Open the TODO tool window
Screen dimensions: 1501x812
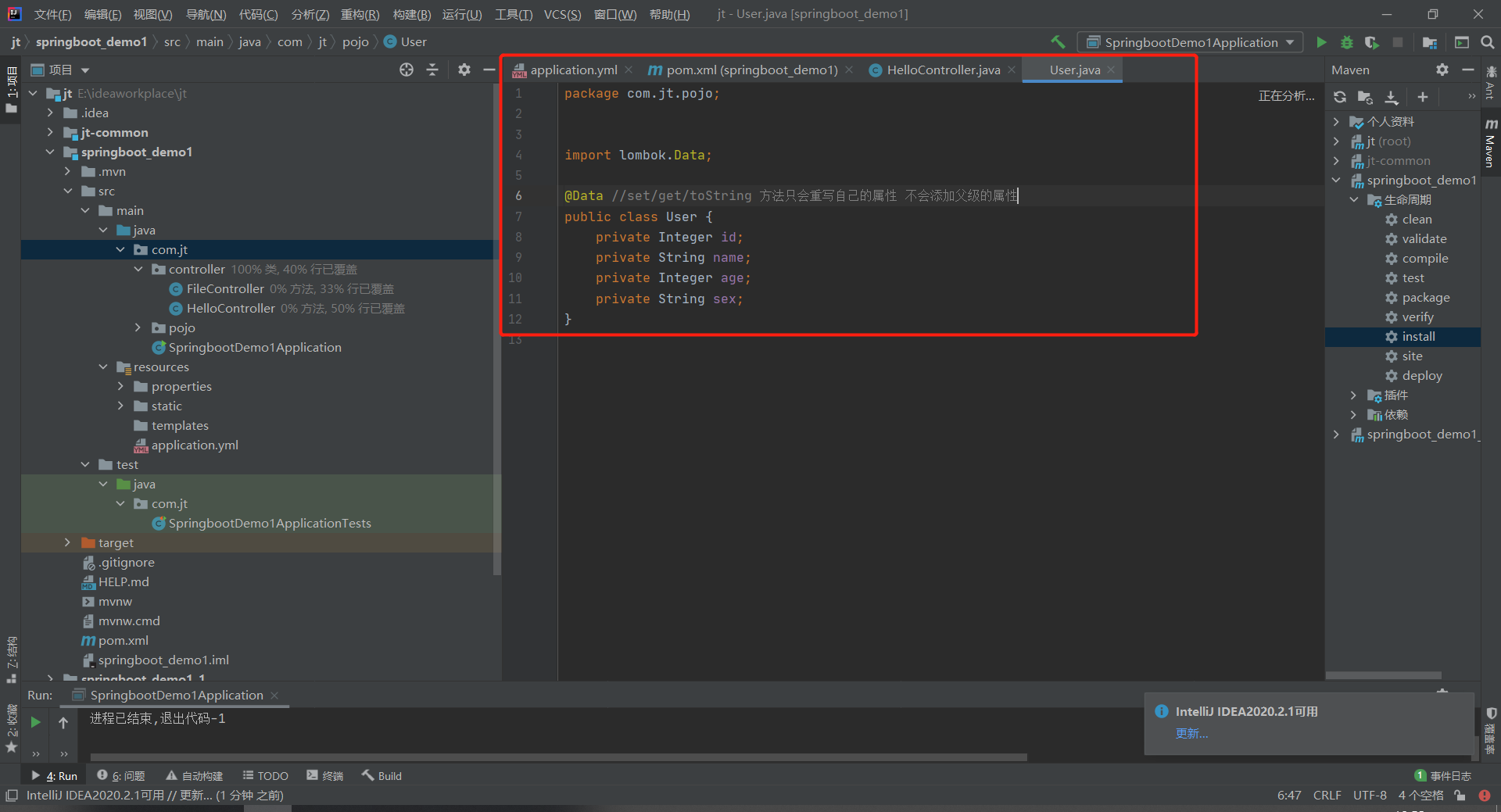pyautogui.click(x=265, y=776)
